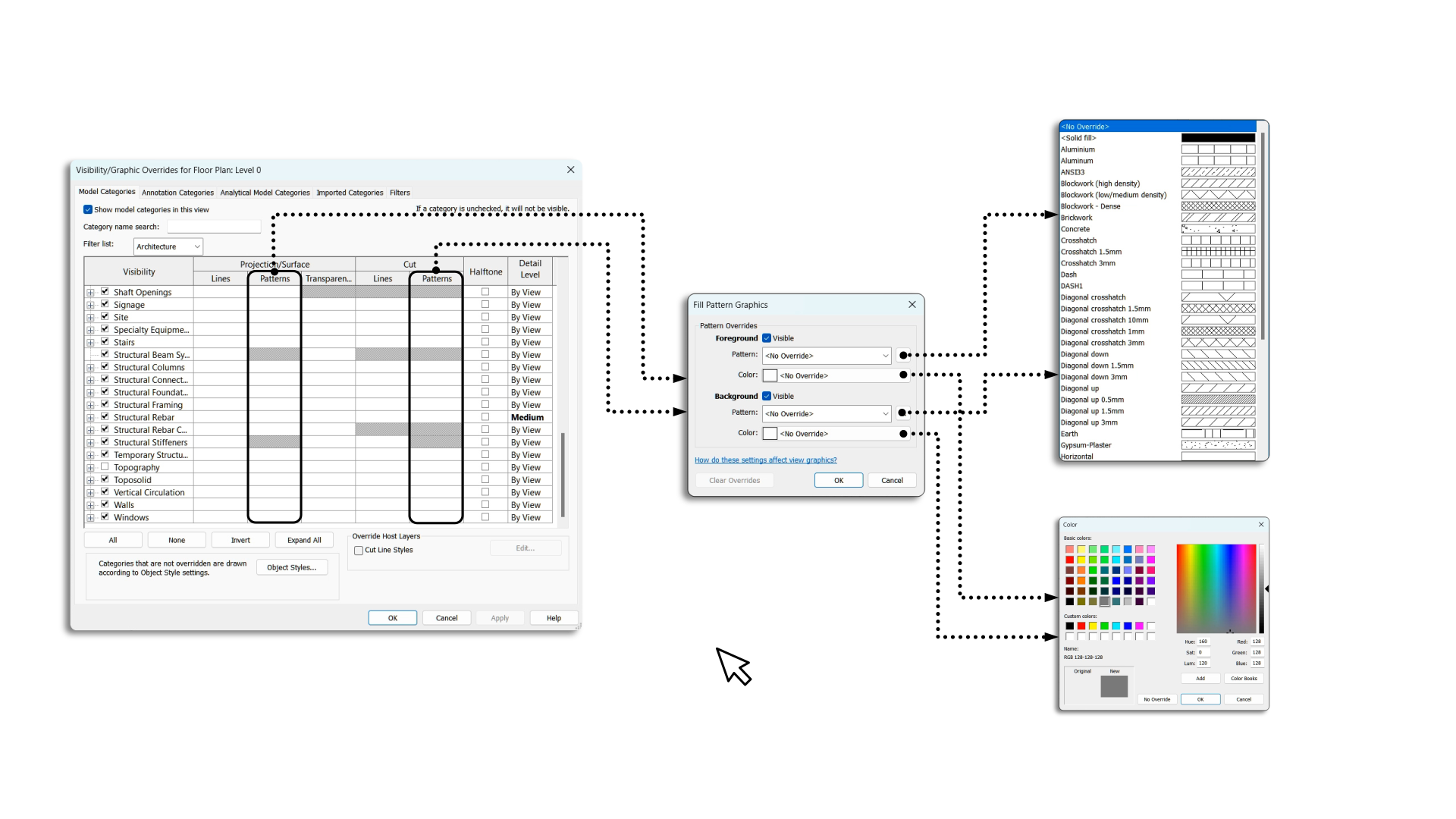This screenshot has width=1456, height=819.
Task: Open the Filters tab
Action: (400, 193)
